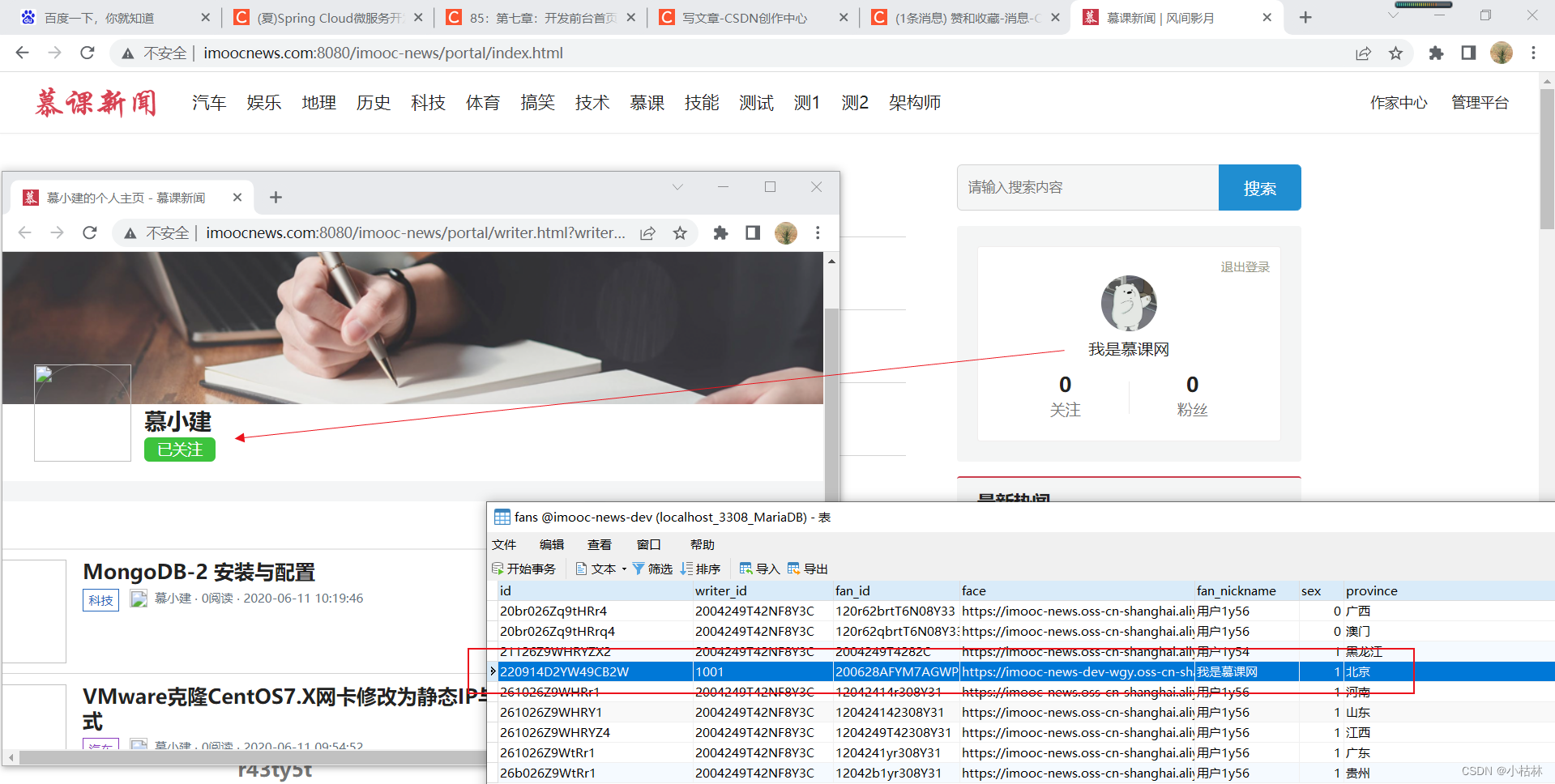The image size is (1555, 784).
Task: Open the 帮助 menu in Navicat
Action: 703,544
